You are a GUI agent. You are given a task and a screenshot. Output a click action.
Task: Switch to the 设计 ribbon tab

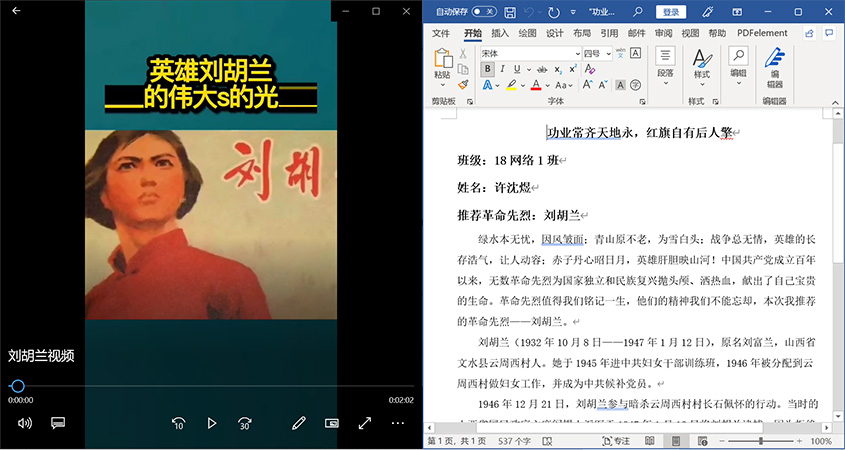pyautogui.click(x=555, y=33)
